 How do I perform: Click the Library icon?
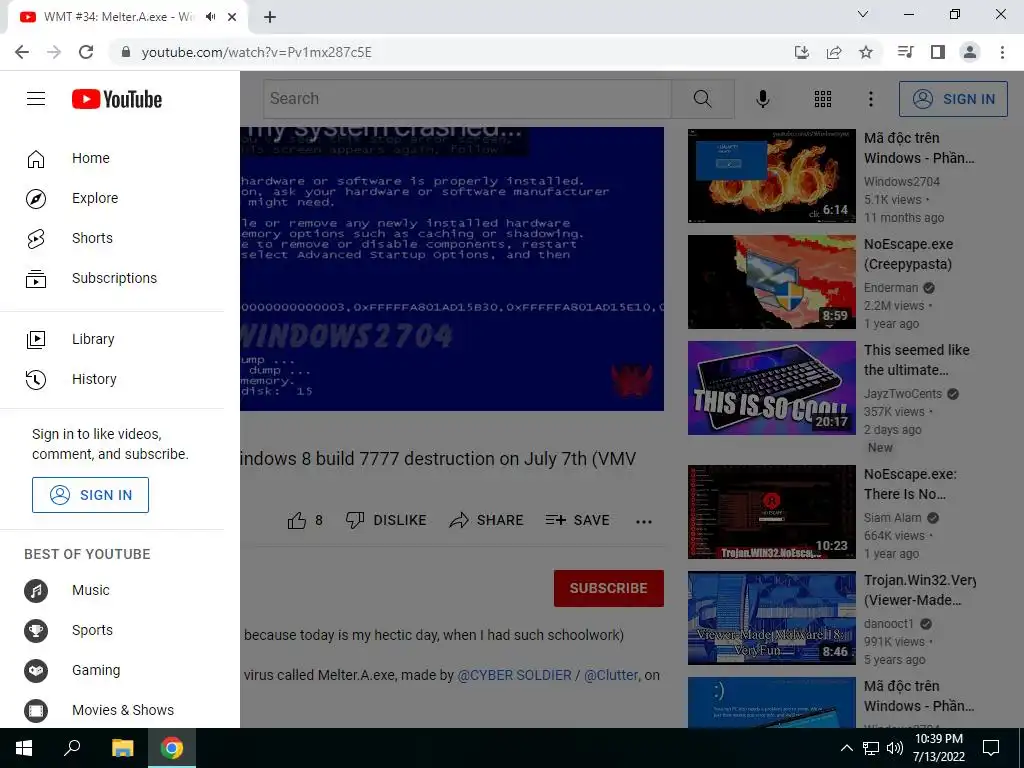[36, 340]
